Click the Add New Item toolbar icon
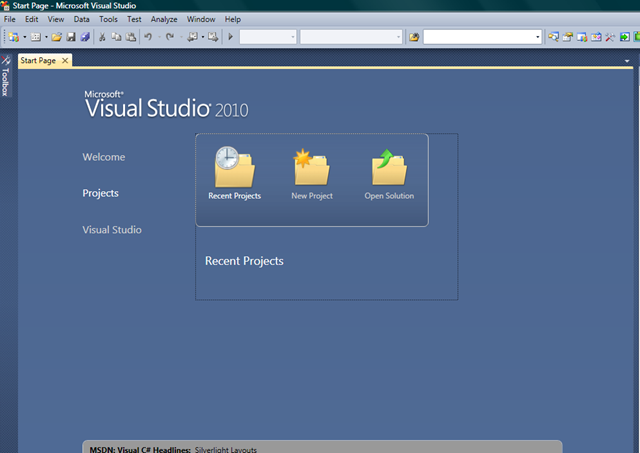 [x=36, y=37]
